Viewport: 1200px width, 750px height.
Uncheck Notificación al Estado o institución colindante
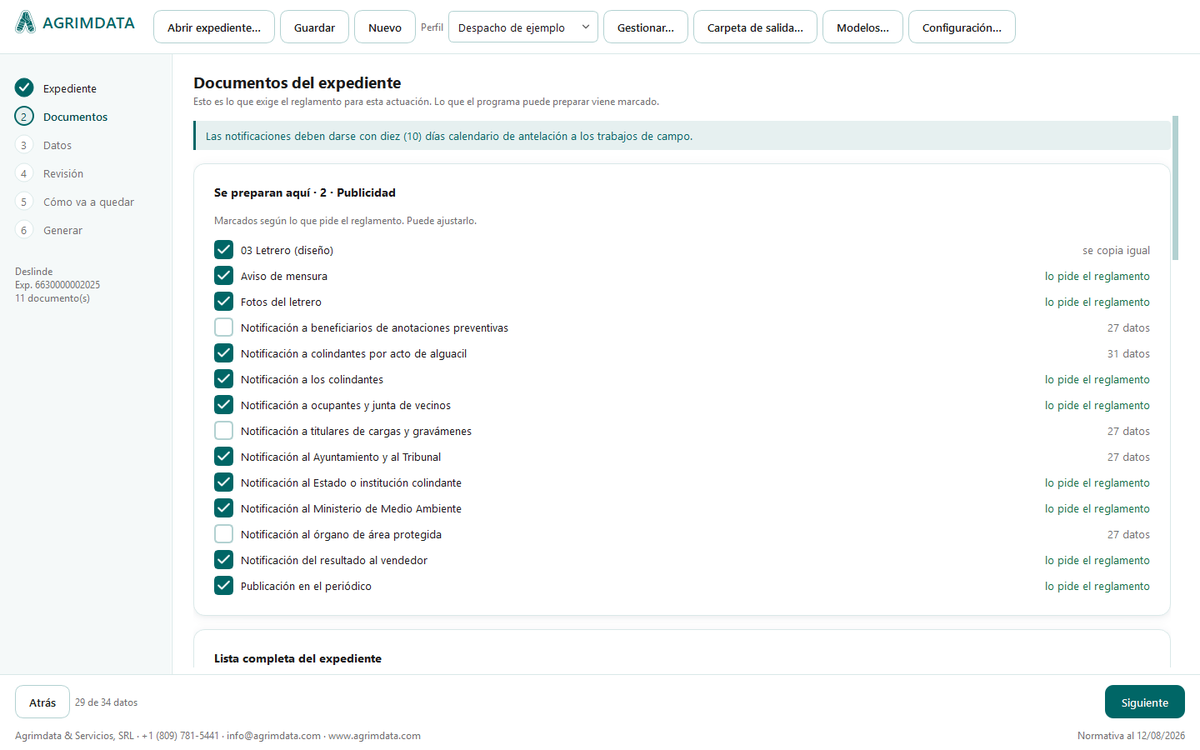[x=224, y=483]
